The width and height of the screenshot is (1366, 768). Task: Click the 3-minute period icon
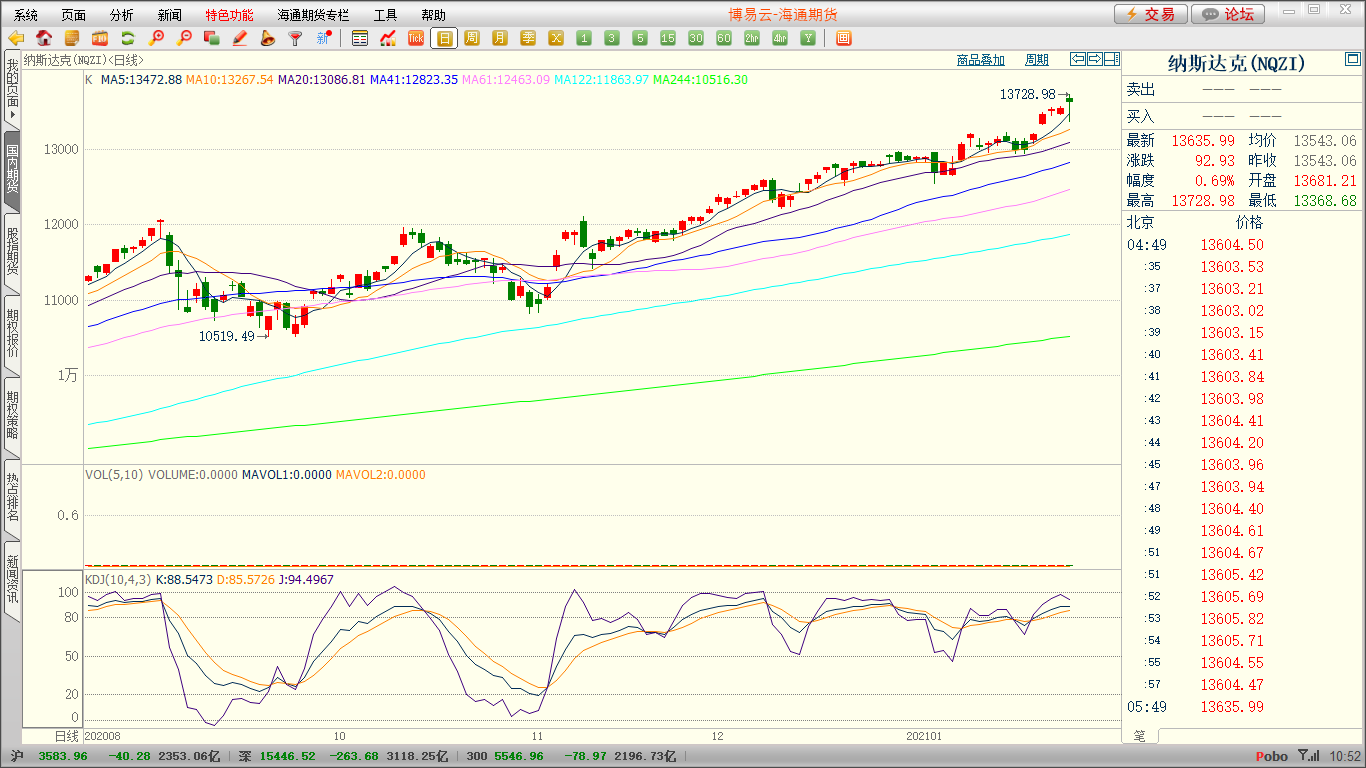point(612,38)
